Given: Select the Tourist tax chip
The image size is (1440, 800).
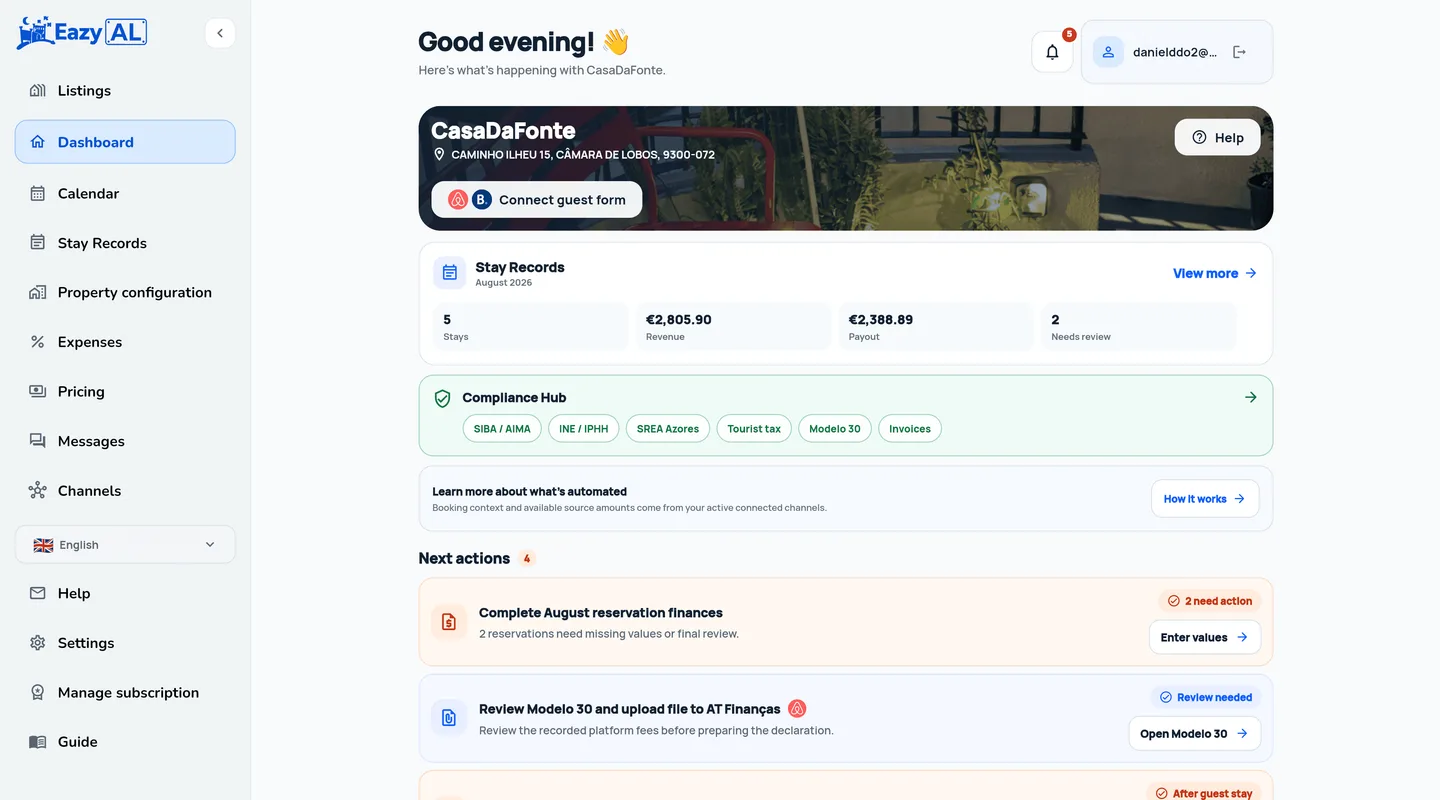Looking at the screenshot, I should coord(754,429).
